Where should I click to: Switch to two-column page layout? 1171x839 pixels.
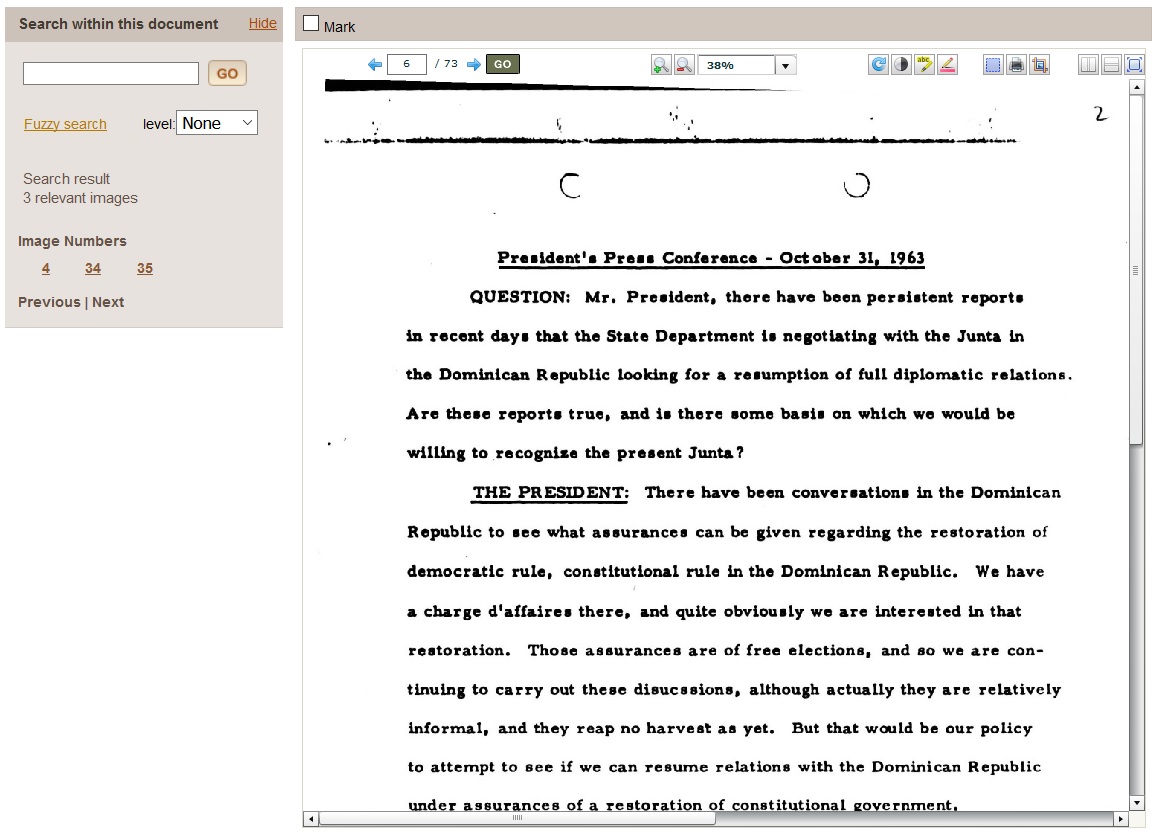(x=1087, y=64)
